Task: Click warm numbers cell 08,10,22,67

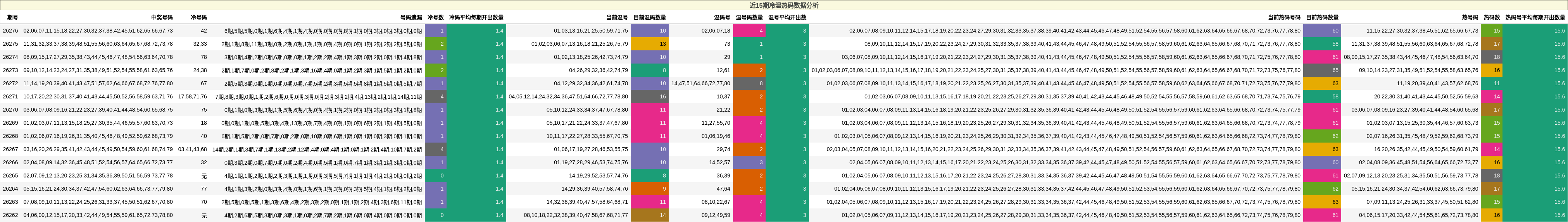Action: pos(716,202)
